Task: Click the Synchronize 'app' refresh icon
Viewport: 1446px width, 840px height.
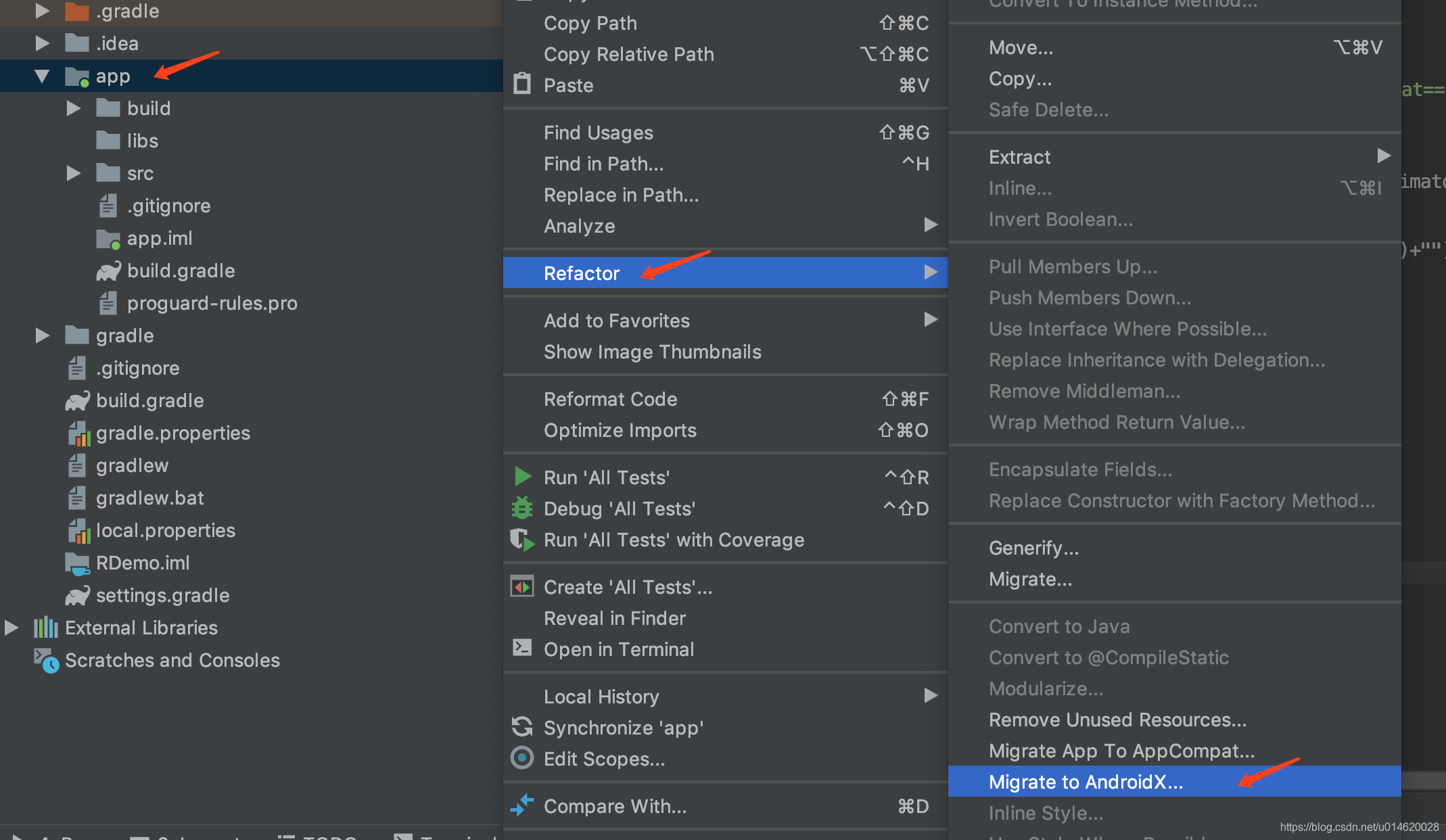Action: [x=522, y=727]
